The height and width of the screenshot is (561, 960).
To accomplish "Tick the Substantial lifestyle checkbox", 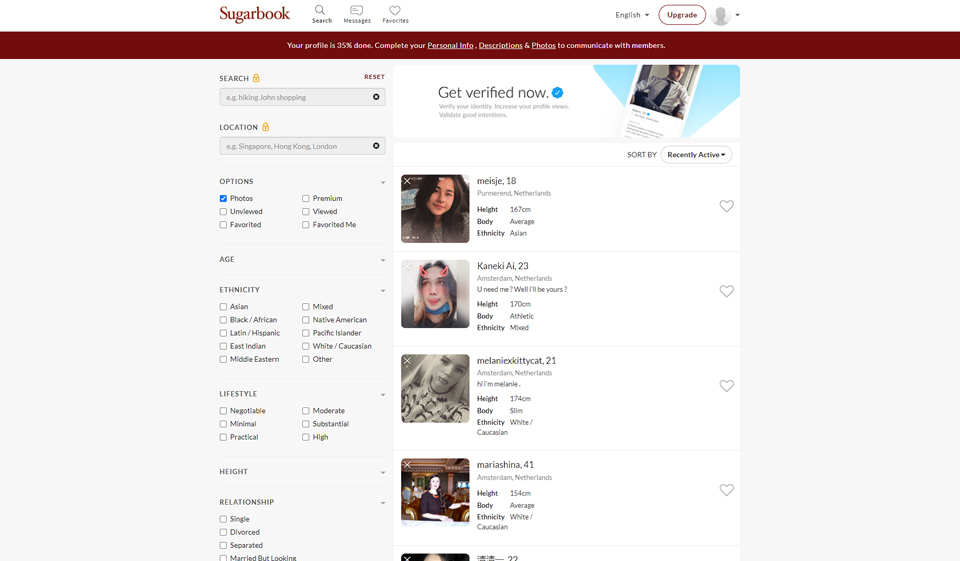I will click(x=306, y=424).
